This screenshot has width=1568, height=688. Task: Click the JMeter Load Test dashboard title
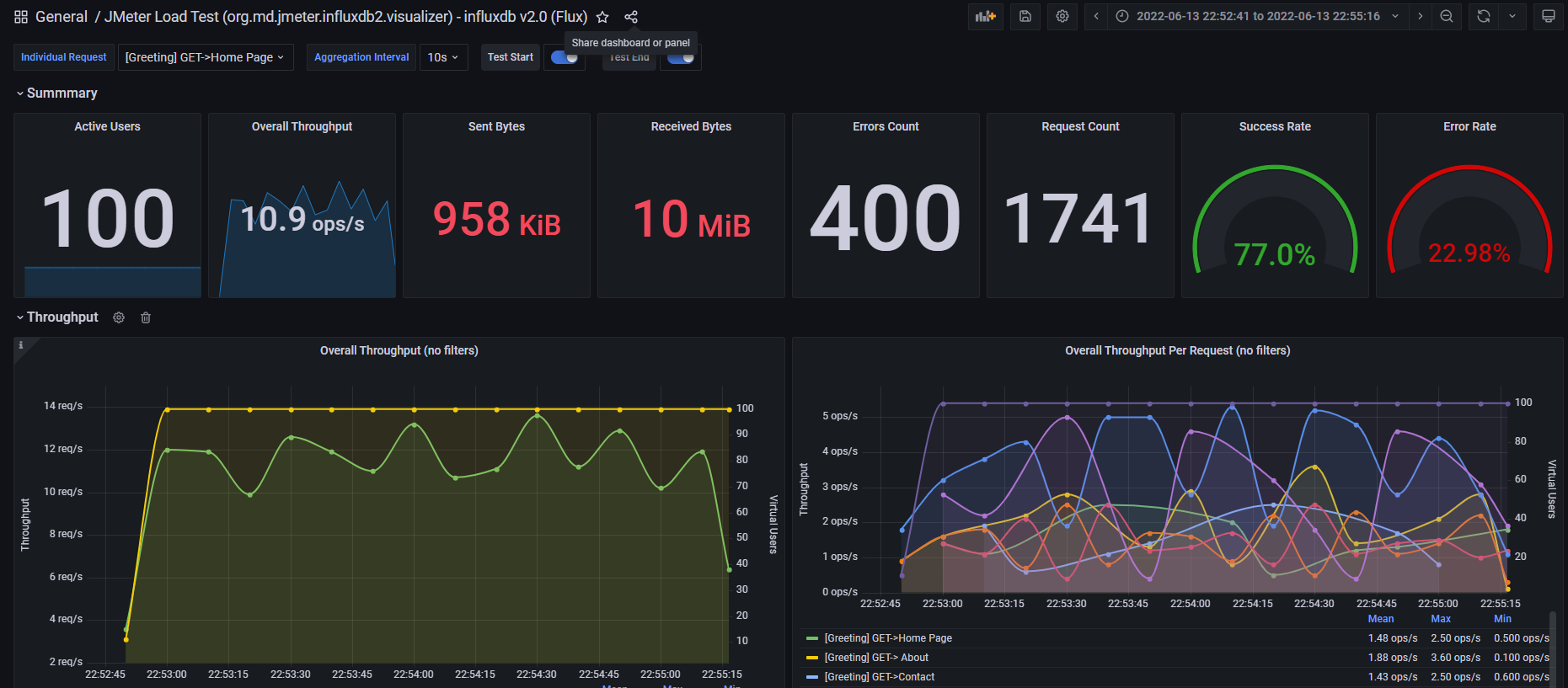[x=345, y=17]
